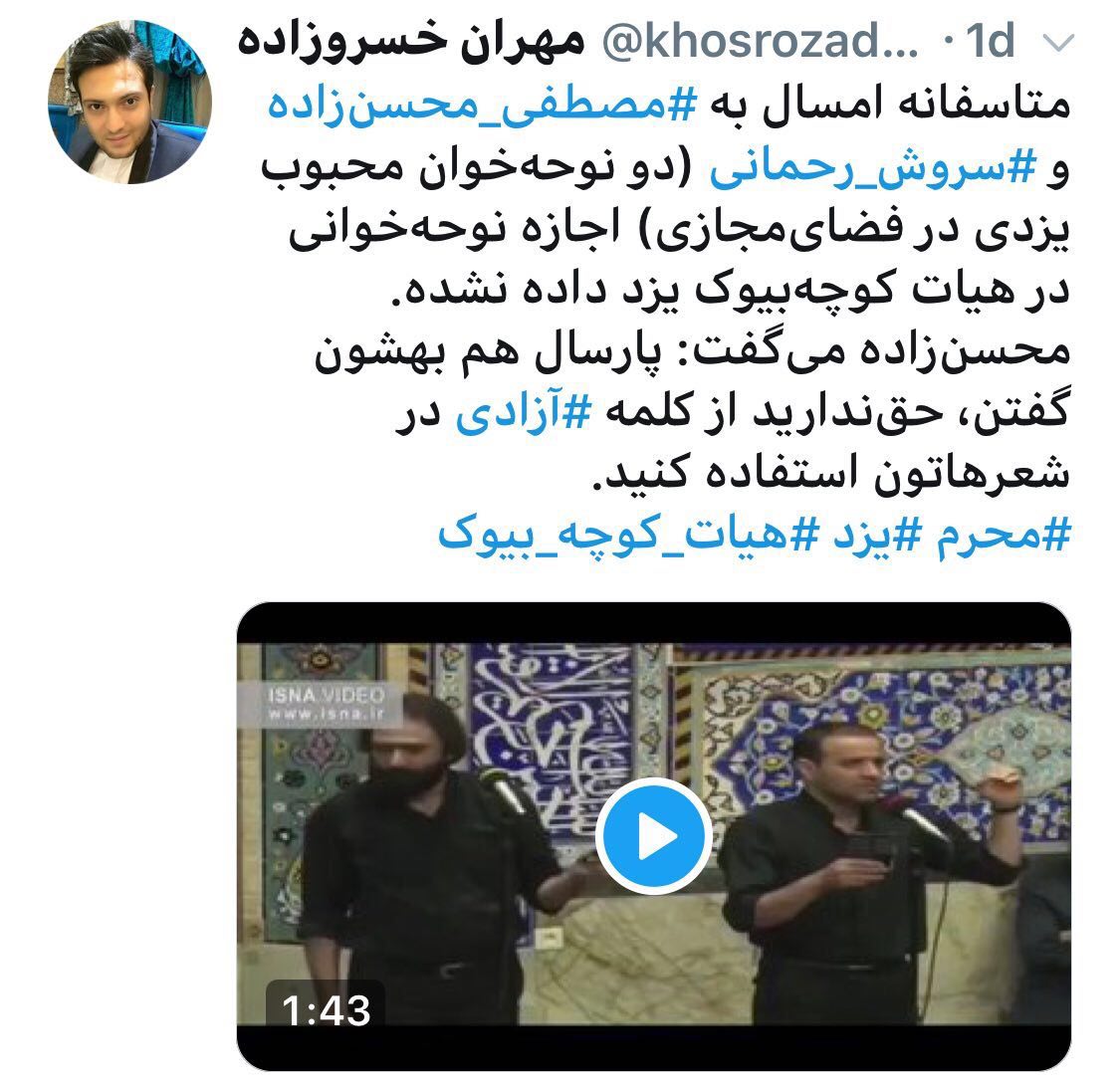Screen dimensions: 1120x1092
Task: Open the tweet options chevron menu
Action: [x=1058, y=43]
